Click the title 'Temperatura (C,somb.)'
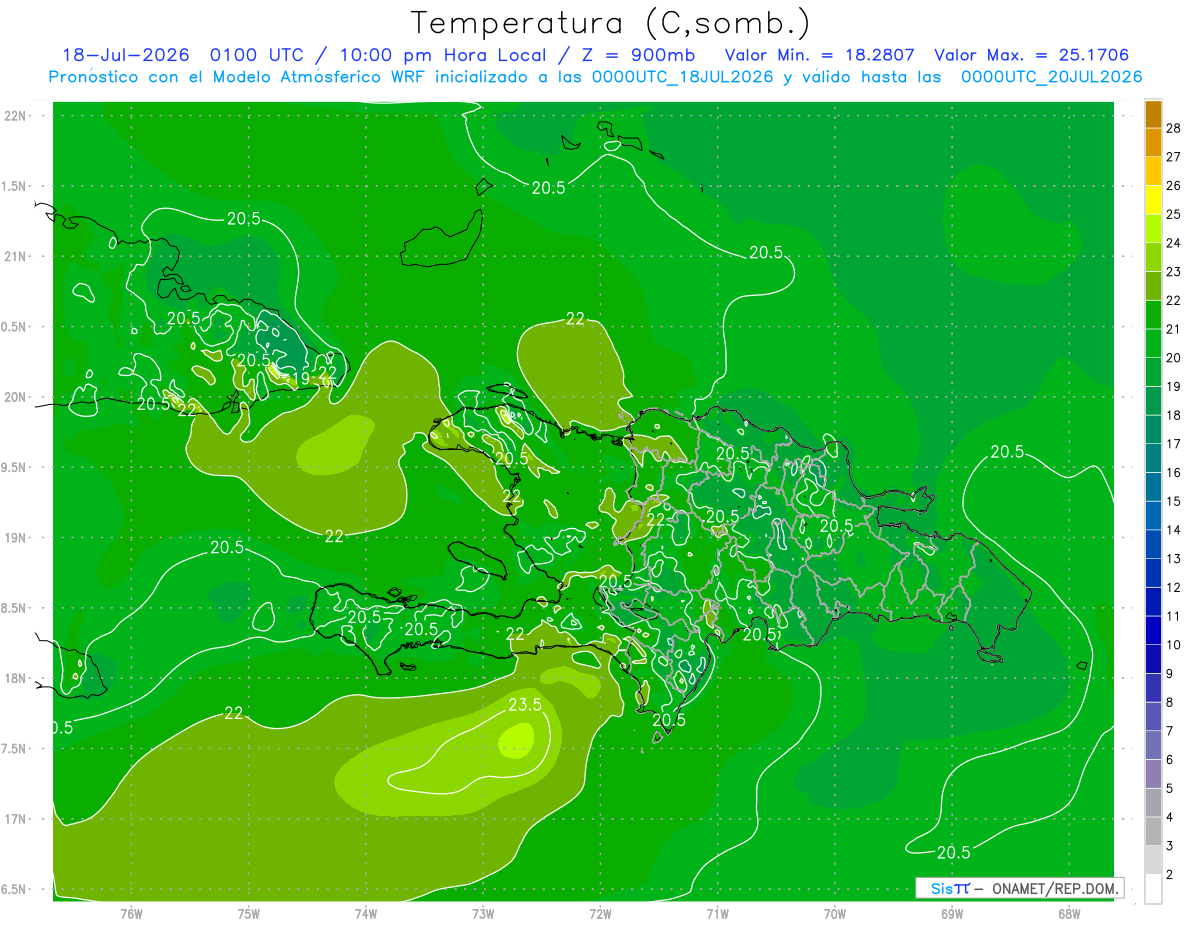The height and width of the screenshot is (927, 1200). pyautogui.click(x=611, y=22)
